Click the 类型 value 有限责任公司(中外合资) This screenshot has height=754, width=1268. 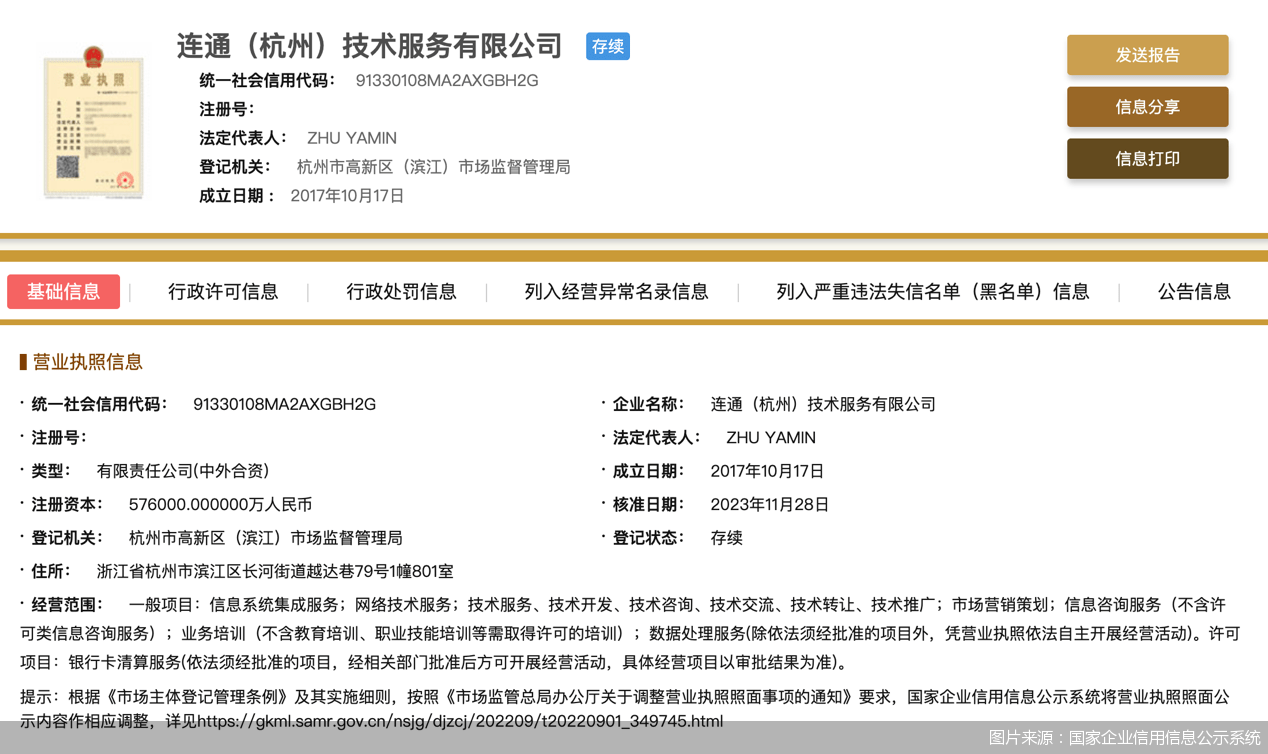point(183,471)
